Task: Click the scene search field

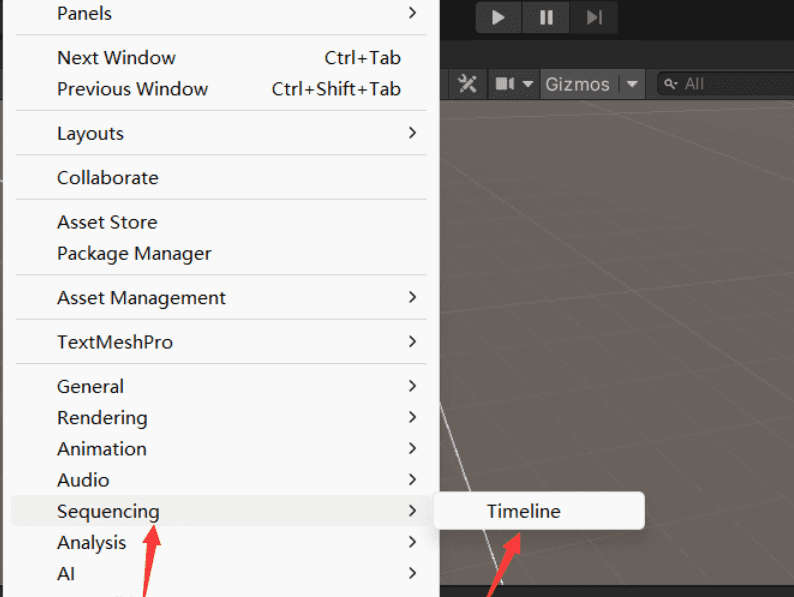Action: pyautogui.click(x=735, y=84)
